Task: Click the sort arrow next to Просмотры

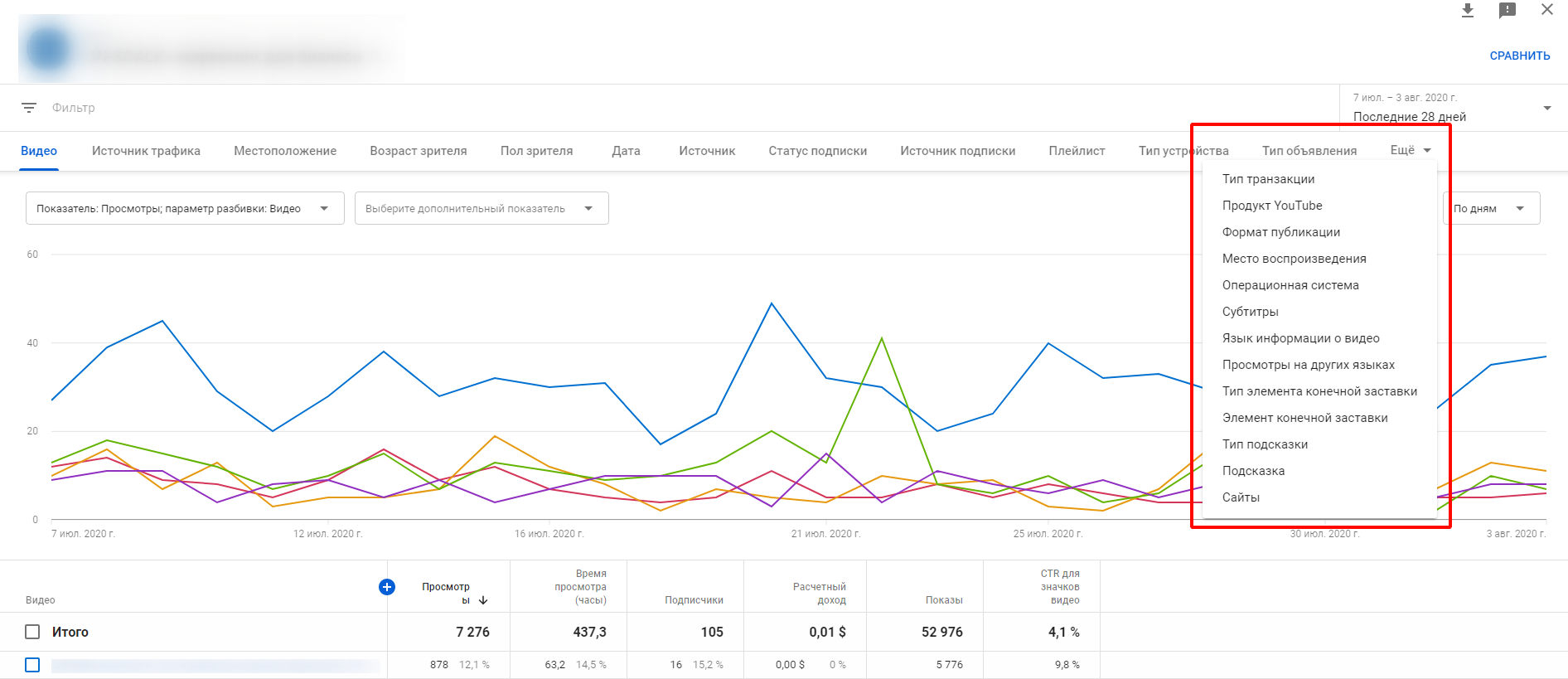Action: (x=483, y=600)
